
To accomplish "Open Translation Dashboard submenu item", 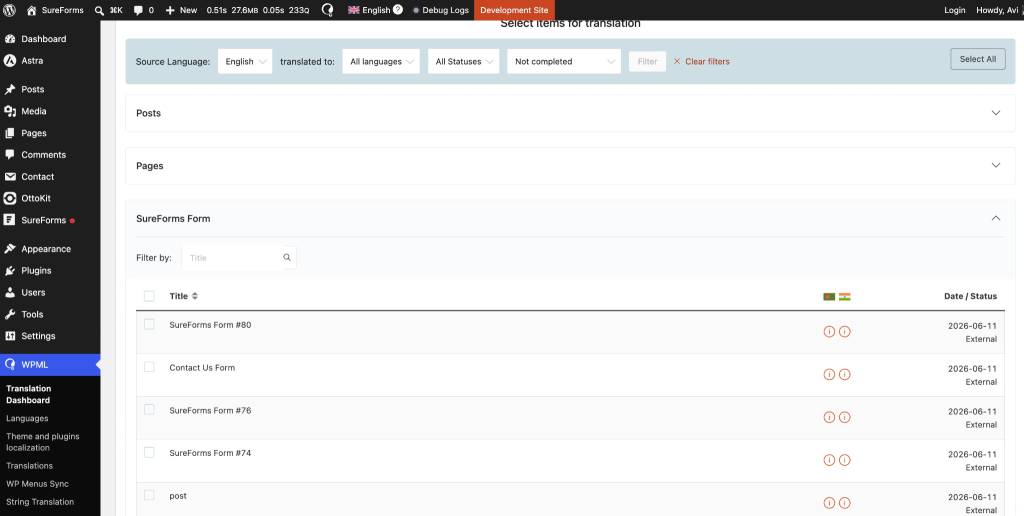I will pos(29,395).
